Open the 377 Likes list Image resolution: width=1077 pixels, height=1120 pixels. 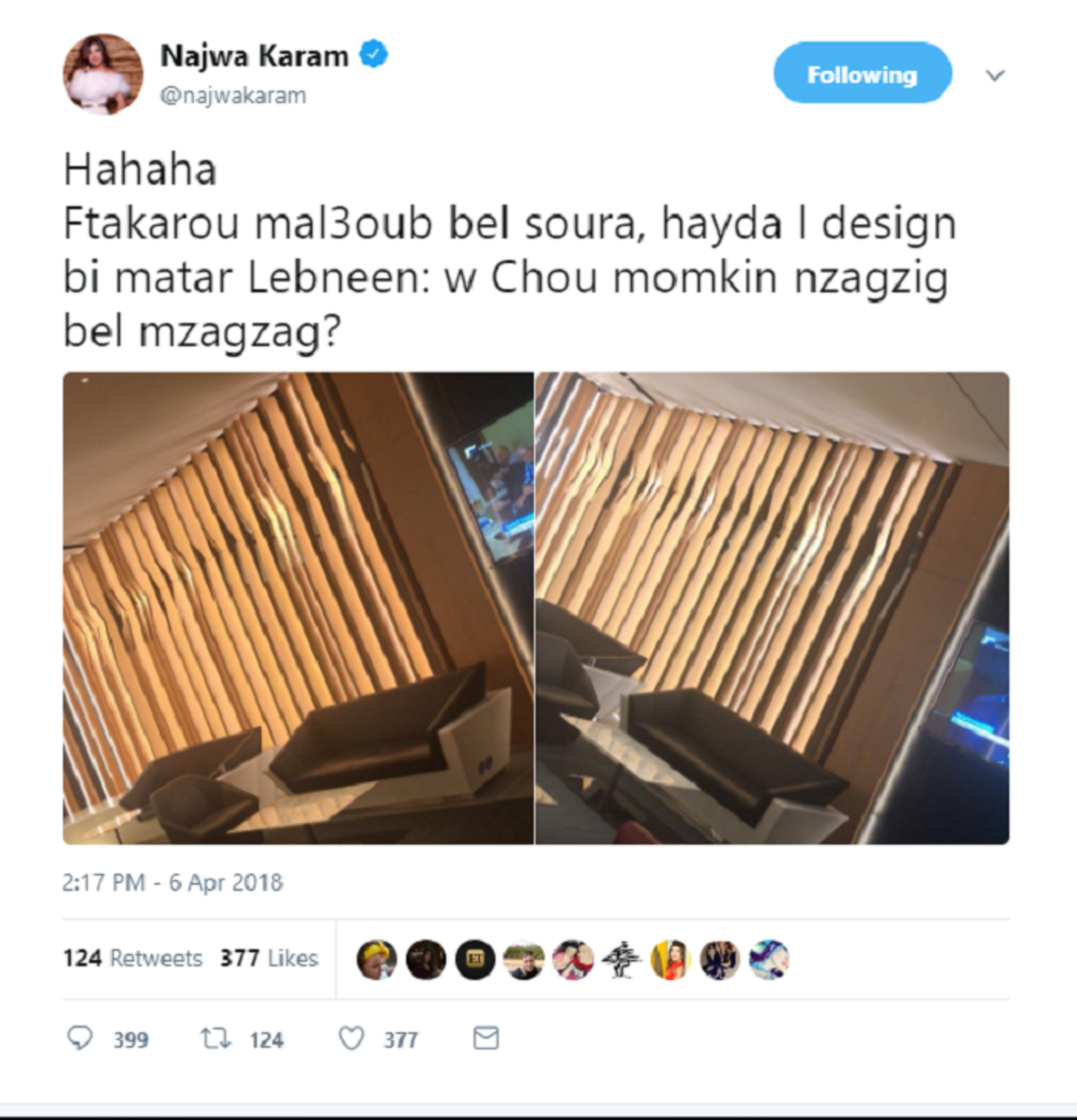pyautogui.click(x=269, y=958)
